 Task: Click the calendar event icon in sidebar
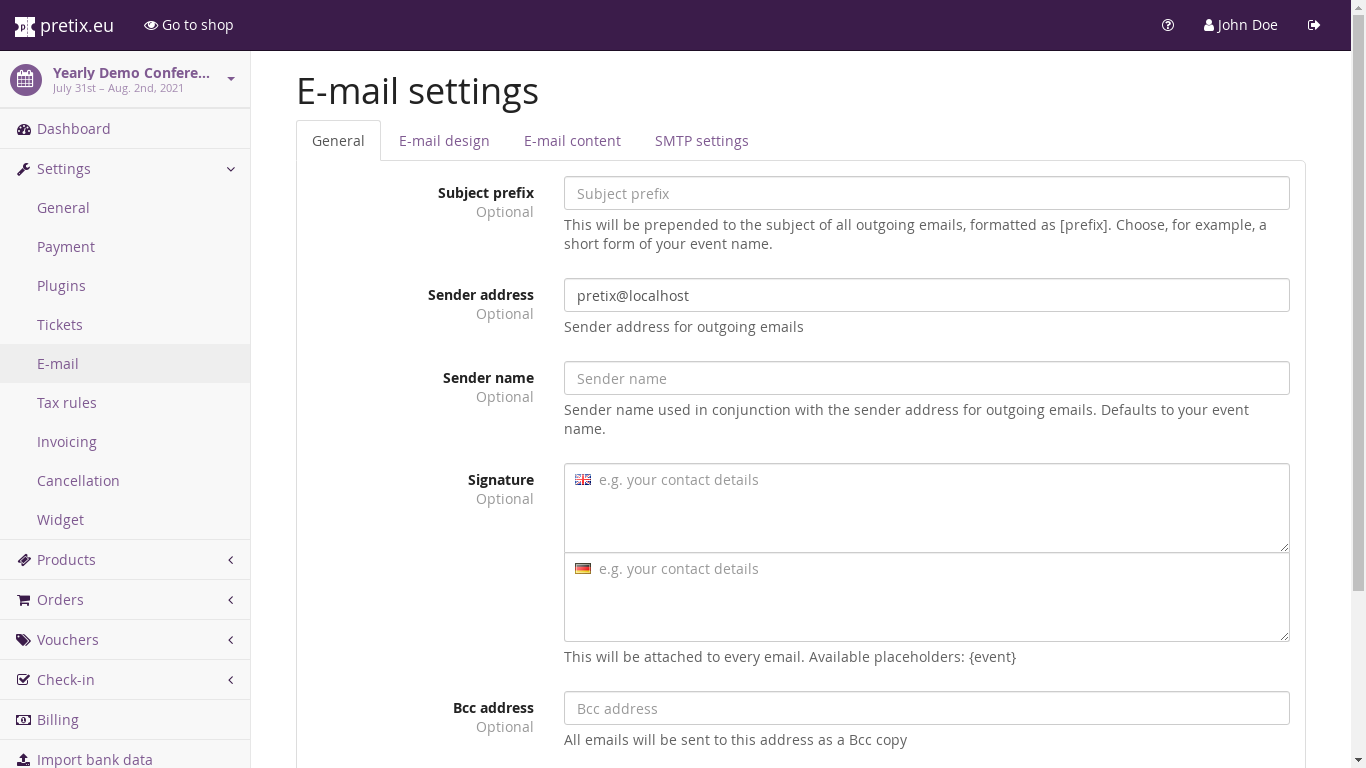coord(26,80)
